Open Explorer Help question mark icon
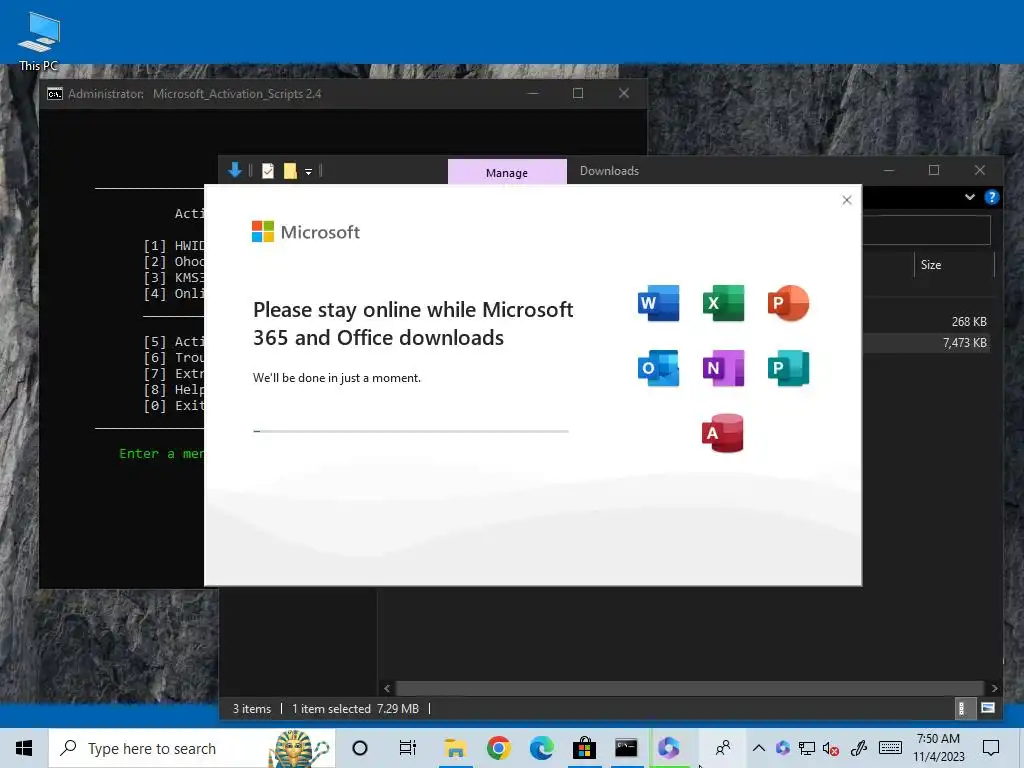The width and height of the screenshot is (1024, 768). (991, 197)
